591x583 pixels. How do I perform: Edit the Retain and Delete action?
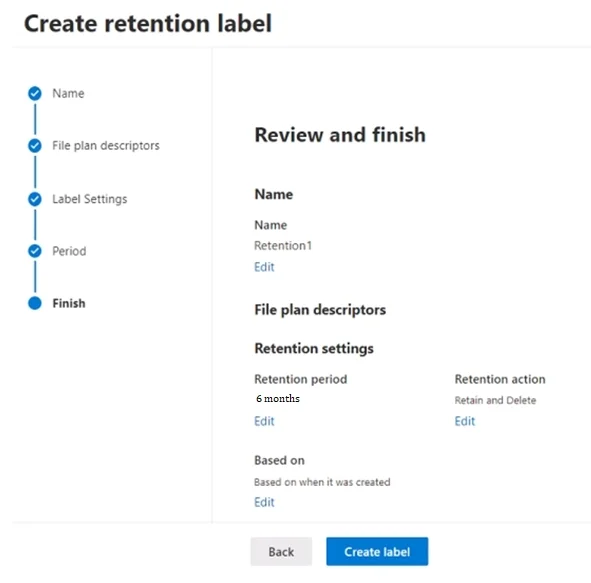click(x=465, y=421)
